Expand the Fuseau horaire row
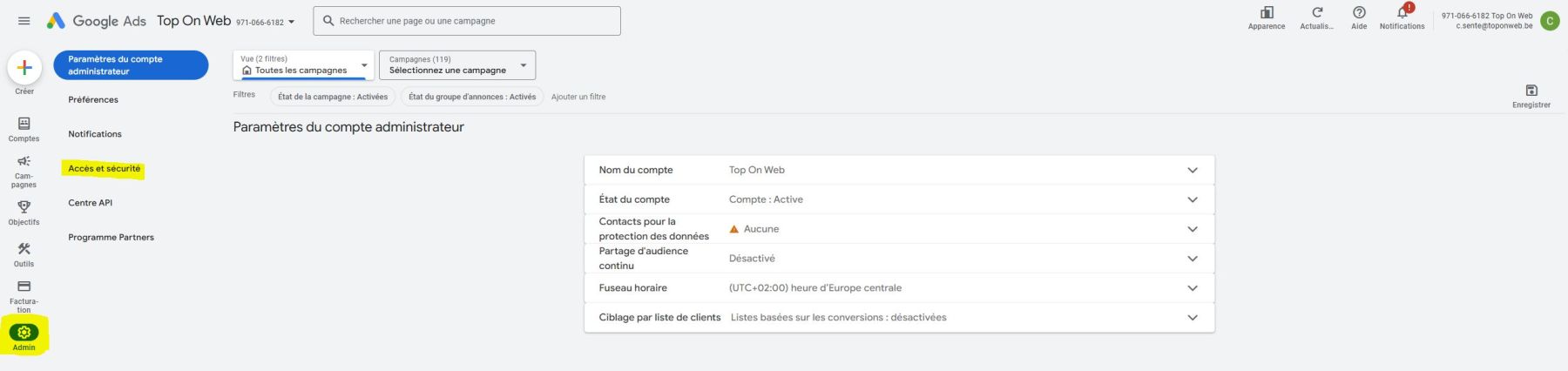 coord(1192,288)
